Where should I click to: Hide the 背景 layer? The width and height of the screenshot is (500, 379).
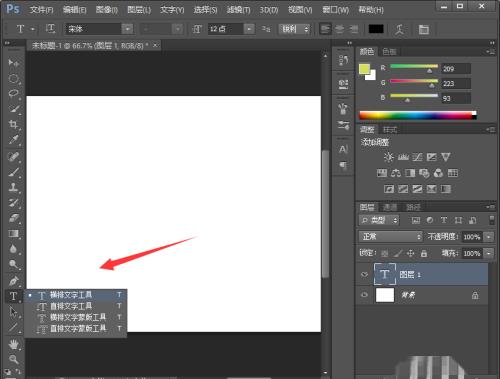(364, 295)
